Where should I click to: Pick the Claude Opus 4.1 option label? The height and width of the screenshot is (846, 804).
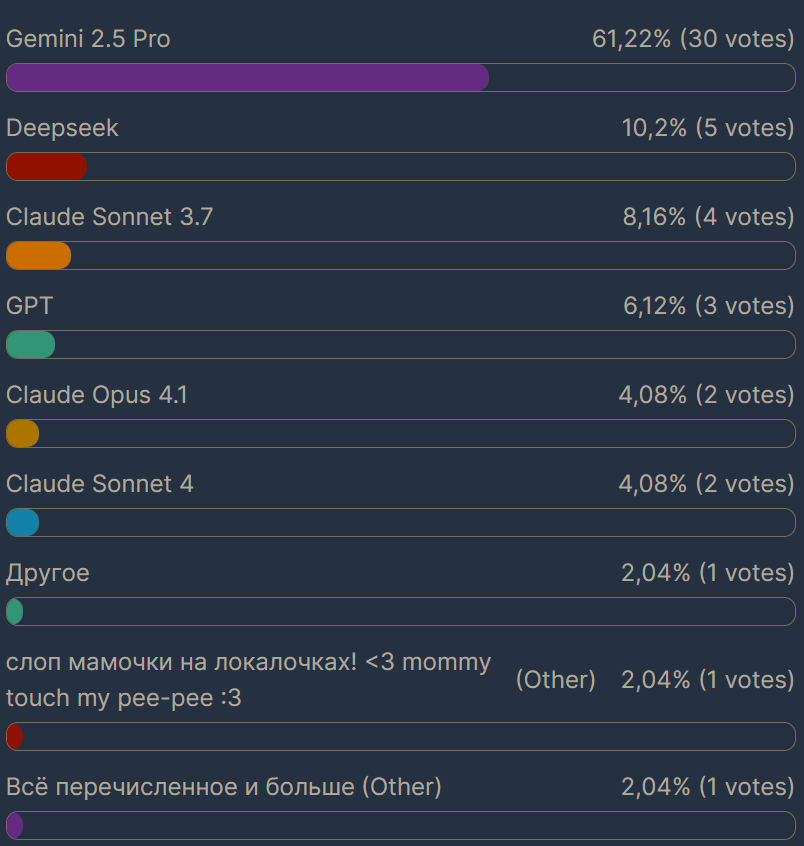point(96,395)
